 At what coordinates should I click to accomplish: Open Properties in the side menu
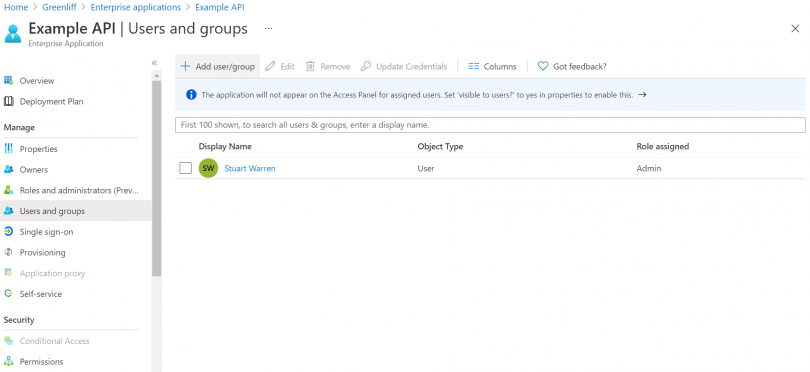point(38,149)
